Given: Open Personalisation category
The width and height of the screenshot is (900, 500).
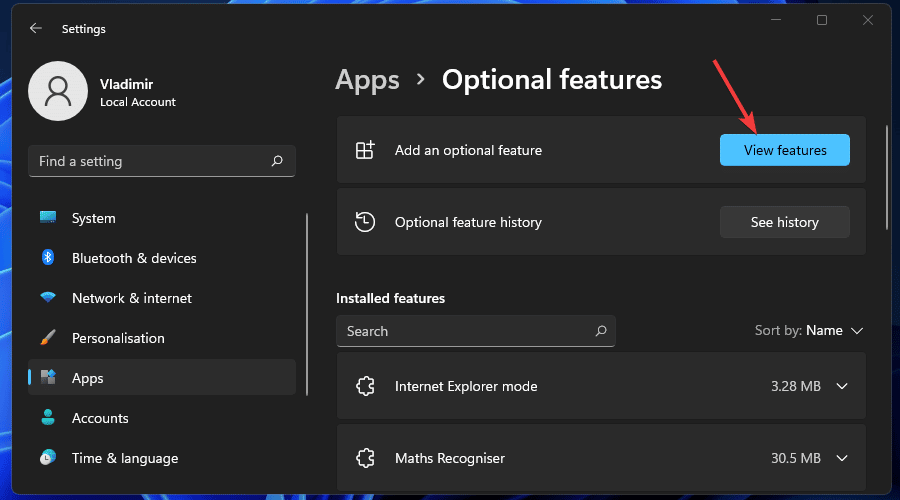Looking at the screenshot, I should click(162, 338).
